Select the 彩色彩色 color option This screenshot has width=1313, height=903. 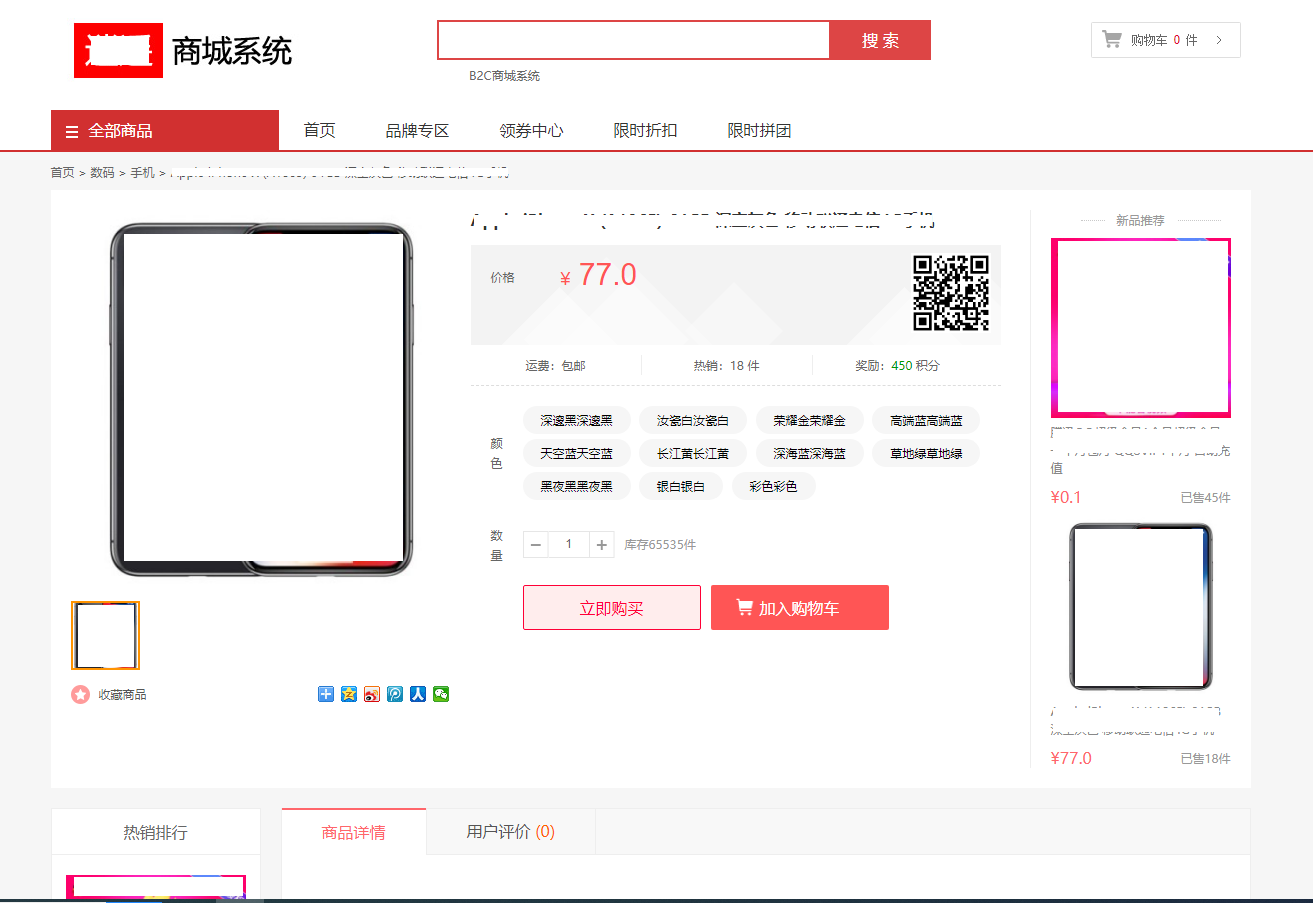(774, 486)
